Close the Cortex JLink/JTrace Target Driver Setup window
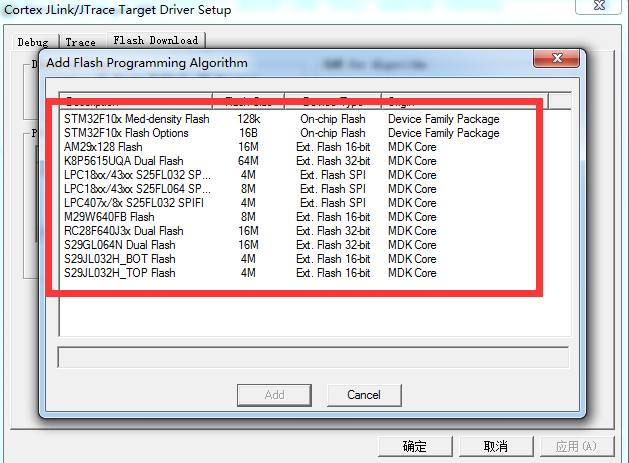This screenshot has height=463, width=629. 599,6
